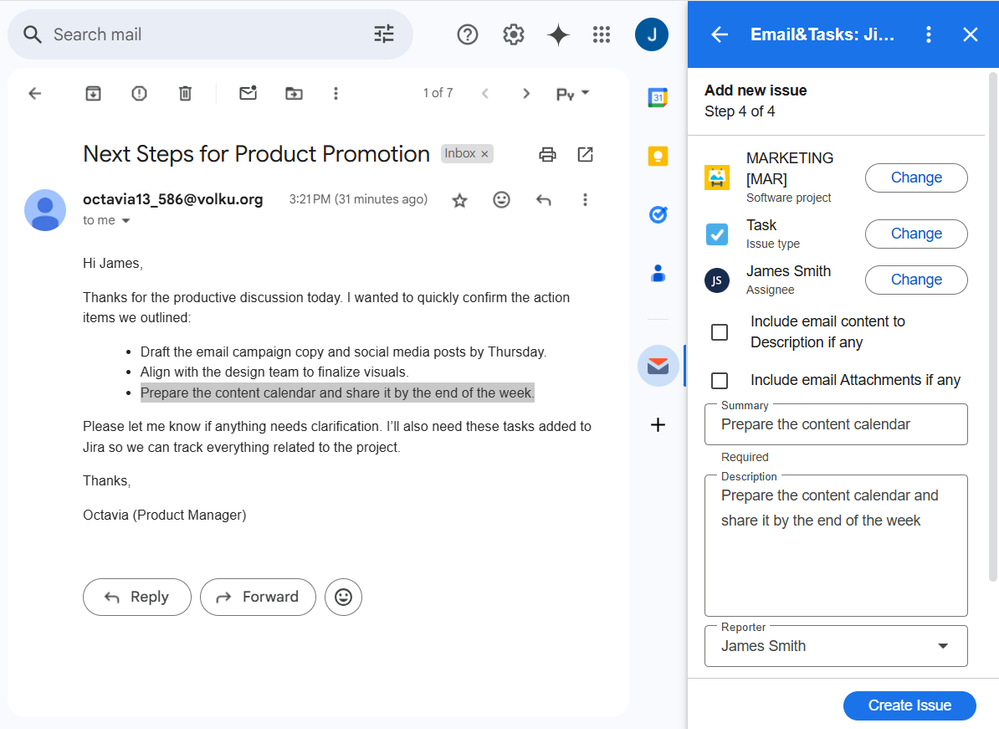
Task: Open email in new window
Action: click(586, 154)
